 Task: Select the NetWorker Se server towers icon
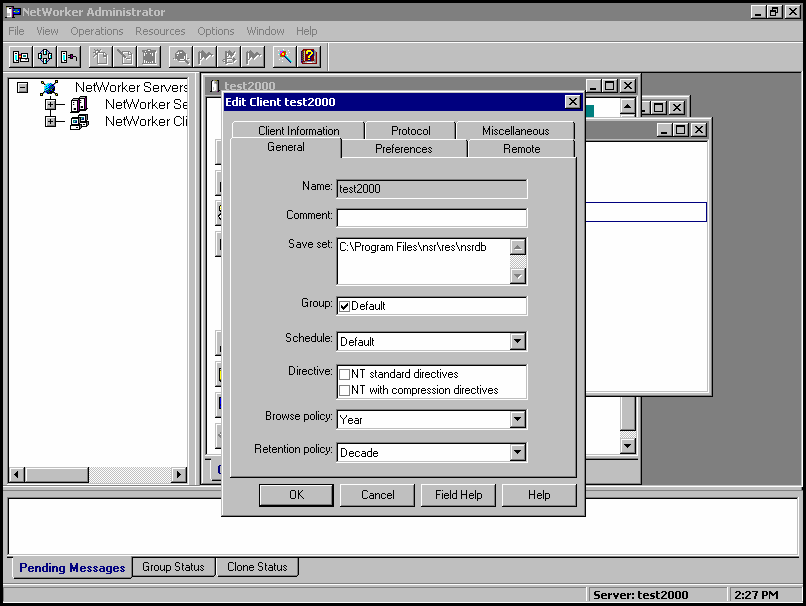click(79, 105)
